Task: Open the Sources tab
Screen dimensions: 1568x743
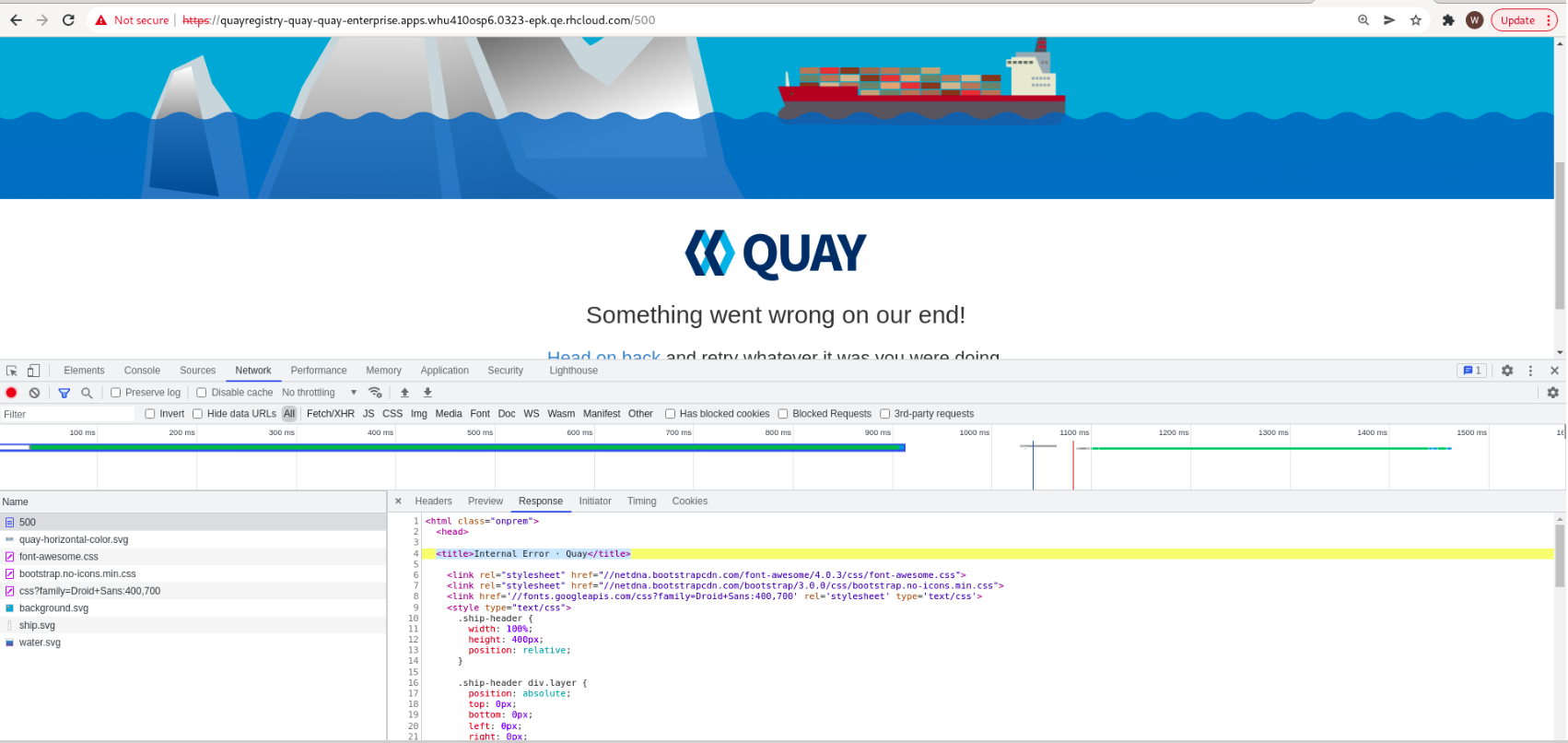Action: 198,371
